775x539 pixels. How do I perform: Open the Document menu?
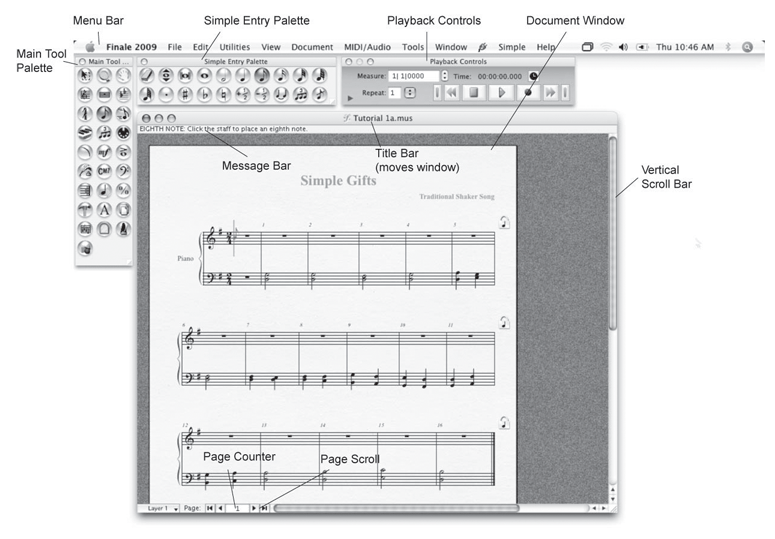pos(312,47)
